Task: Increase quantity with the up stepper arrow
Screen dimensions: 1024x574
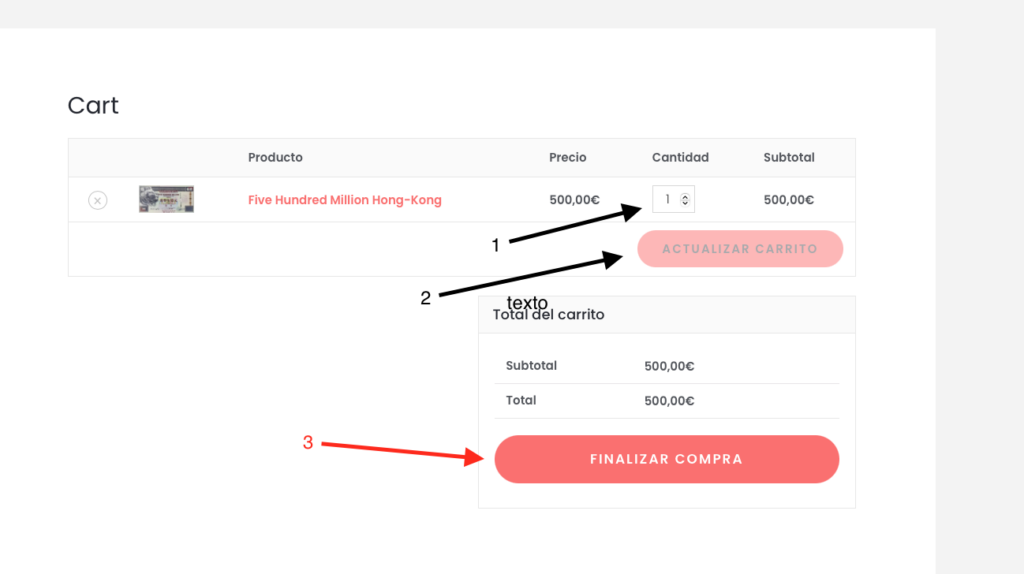Action: pyautogui.click(x=685, y=196)
